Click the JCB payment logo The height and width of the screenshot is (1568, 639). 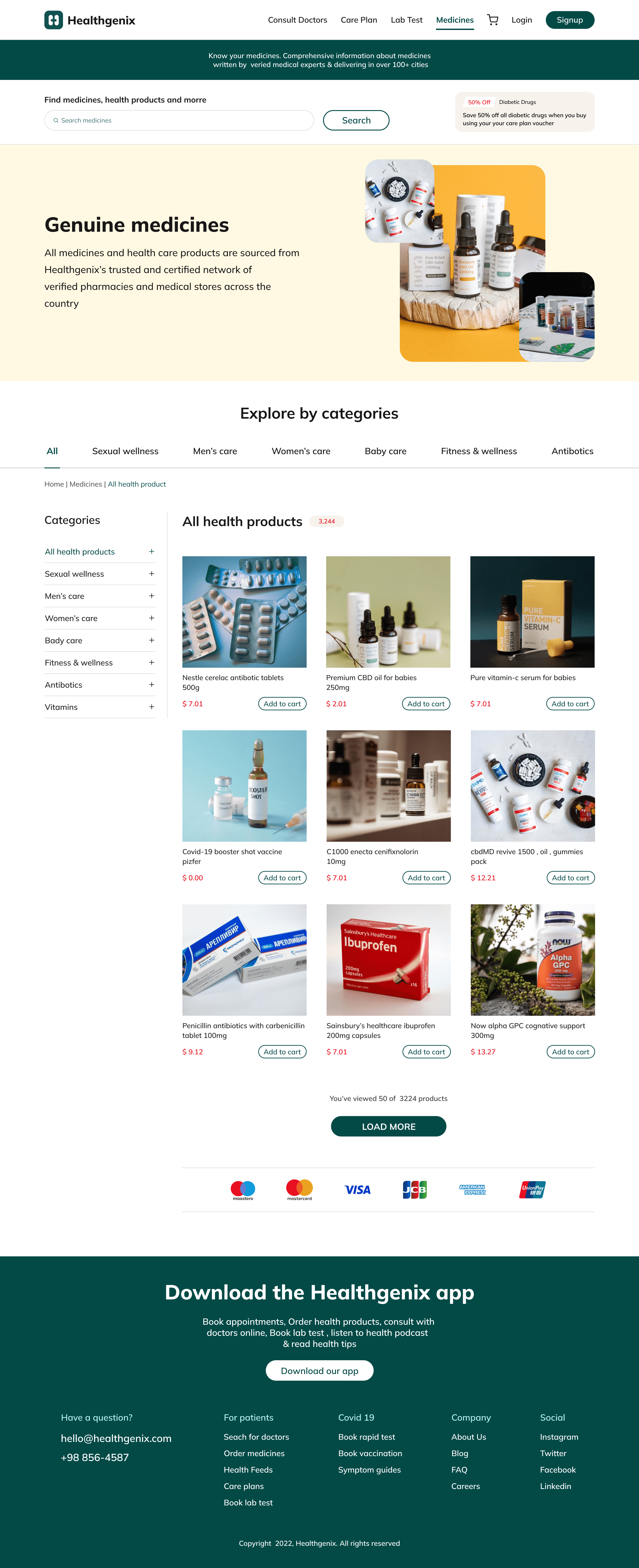[x=414, y=1189]
